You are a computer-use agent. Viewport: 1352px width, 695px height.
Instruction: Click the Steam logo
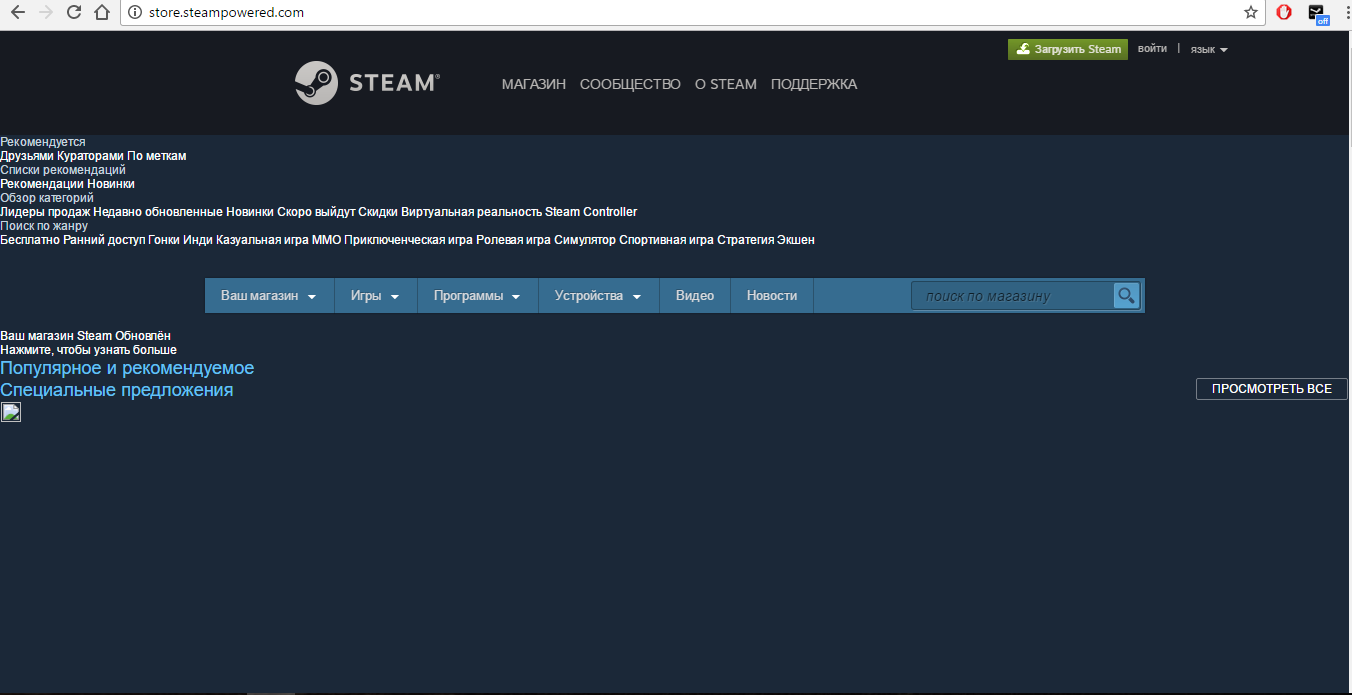pyautogui.click(x=367, y=83)
